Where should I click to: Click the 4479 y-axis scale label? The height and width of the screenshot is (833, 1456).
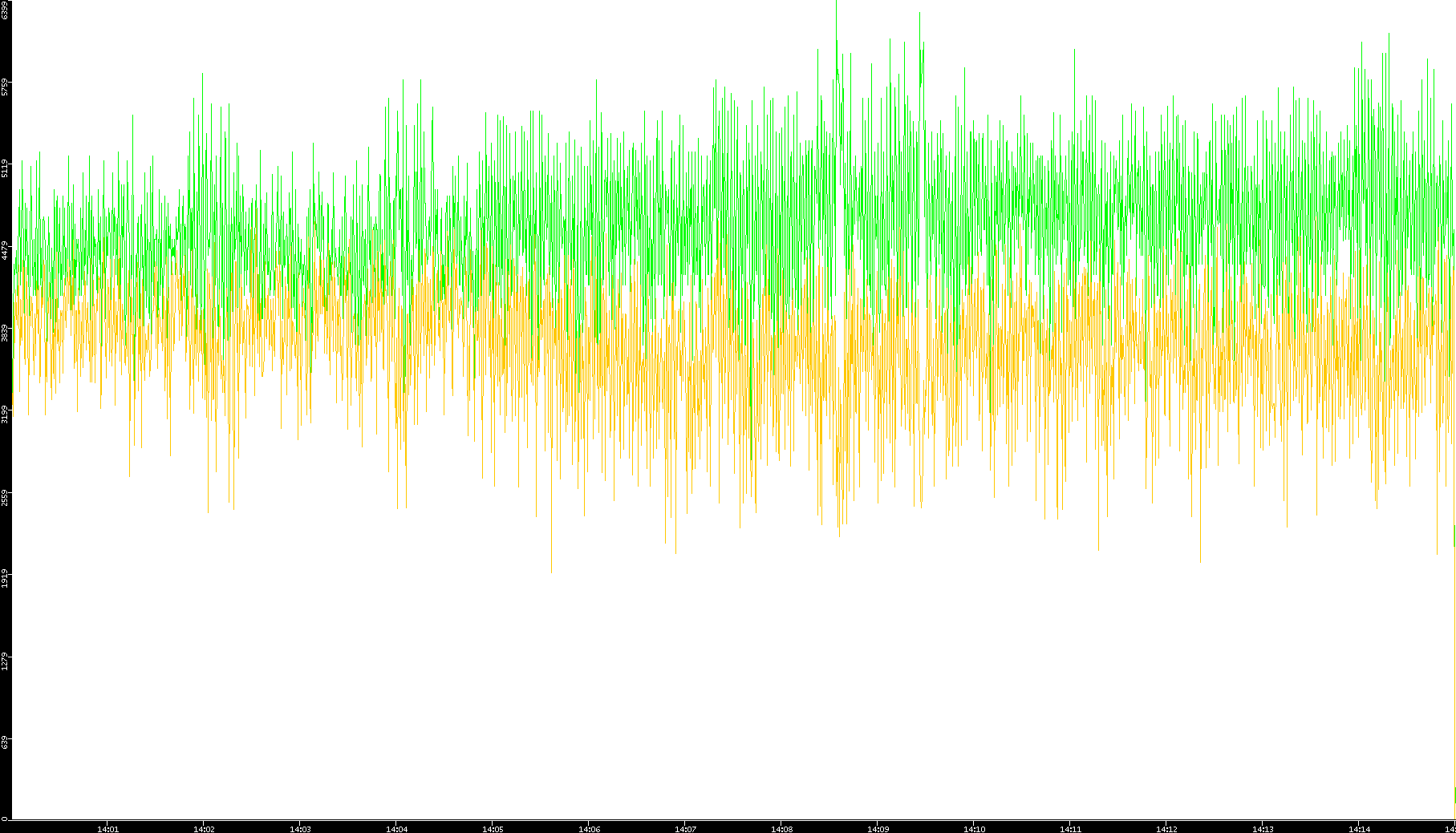click(5, 250)
